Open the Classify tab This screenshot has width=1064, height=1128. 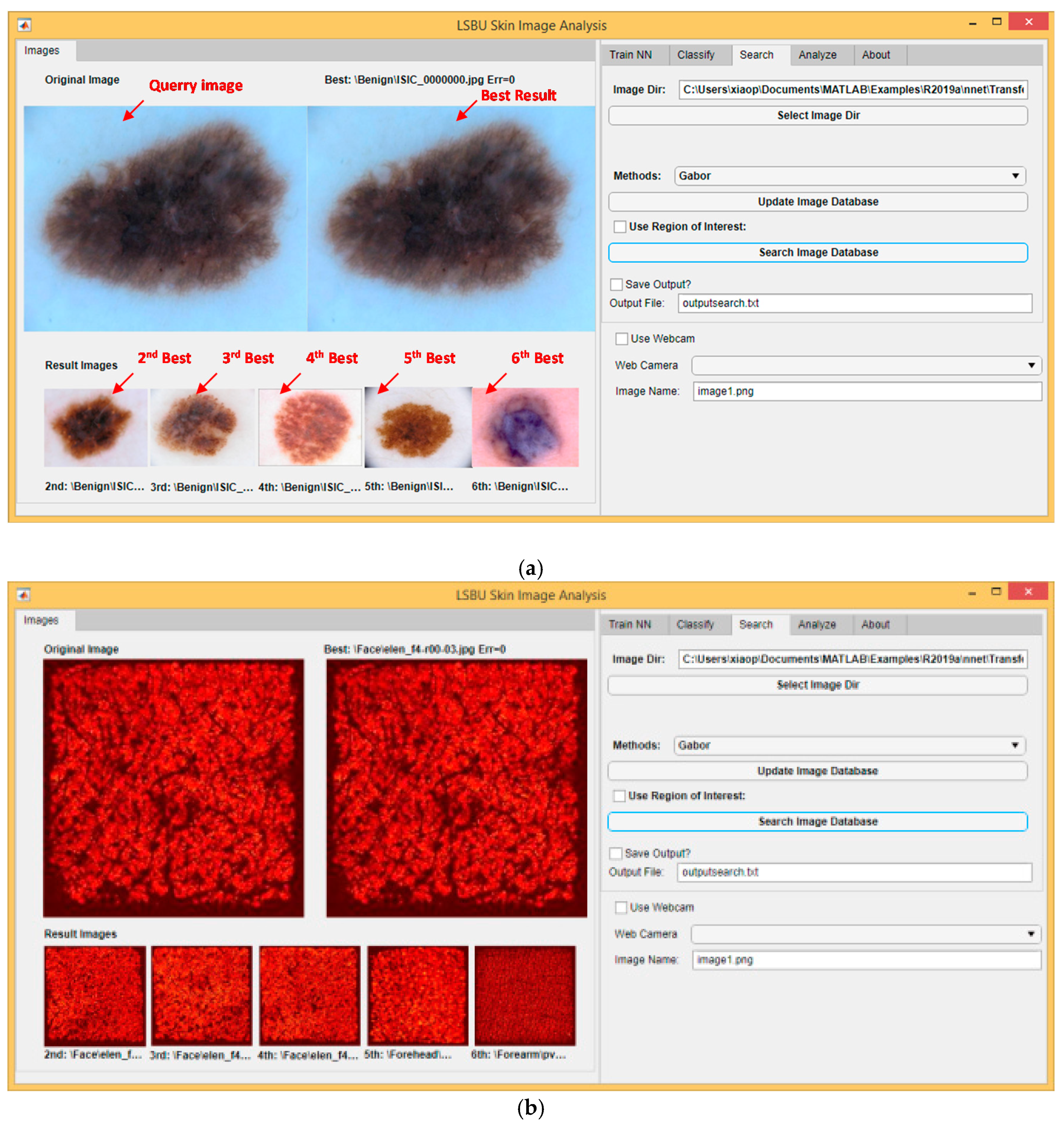point(697,55)
